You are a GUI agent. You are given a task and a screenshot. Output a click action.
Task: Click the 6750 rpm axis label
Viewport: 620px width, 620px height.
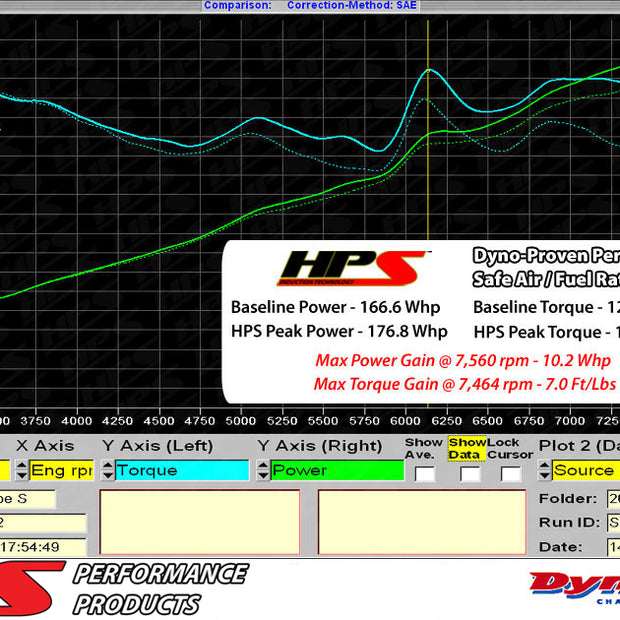pyautogui.click(x=529, y=421)
